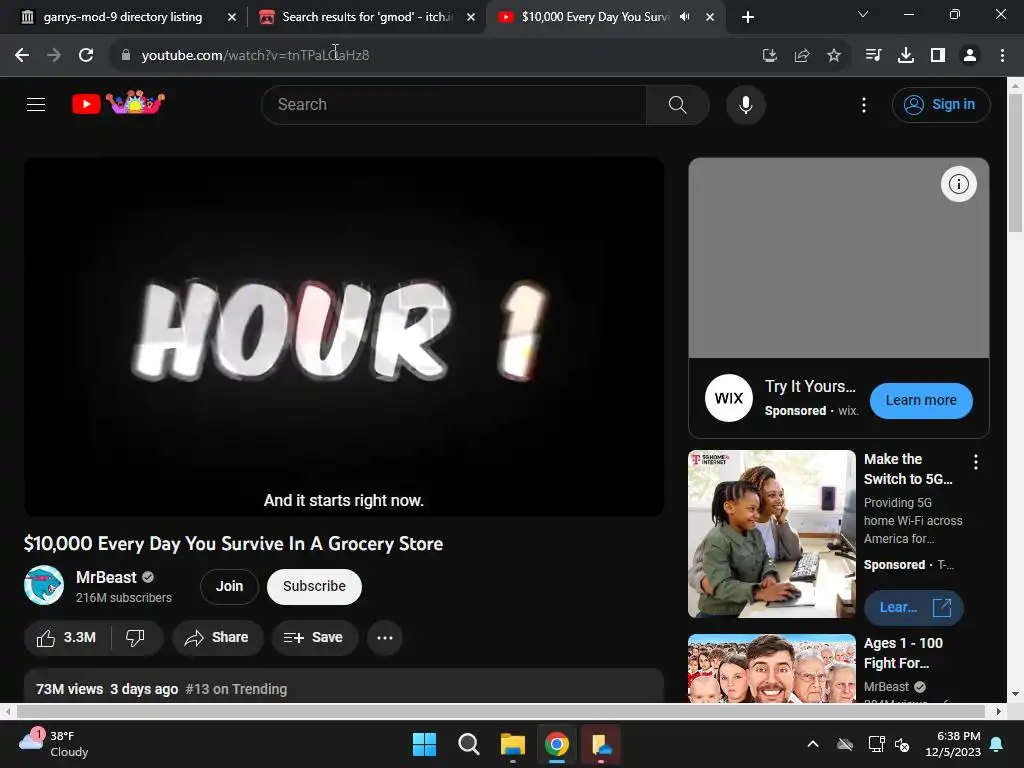Click the horizontal scrollbar at bottom

coord(501,711)
